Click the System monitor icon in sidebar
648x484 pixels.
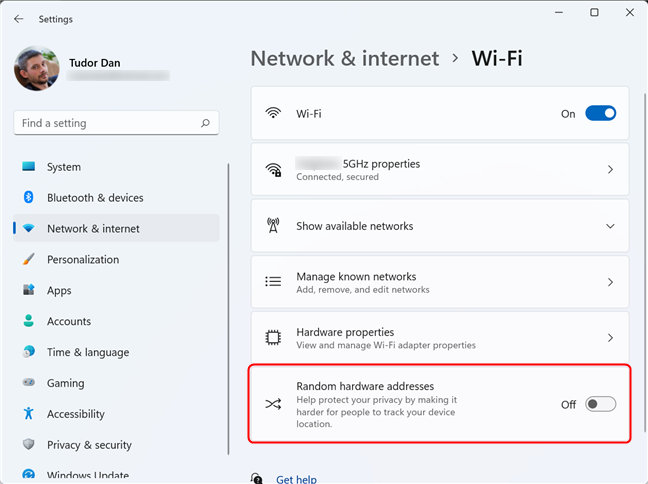[29, 167]
